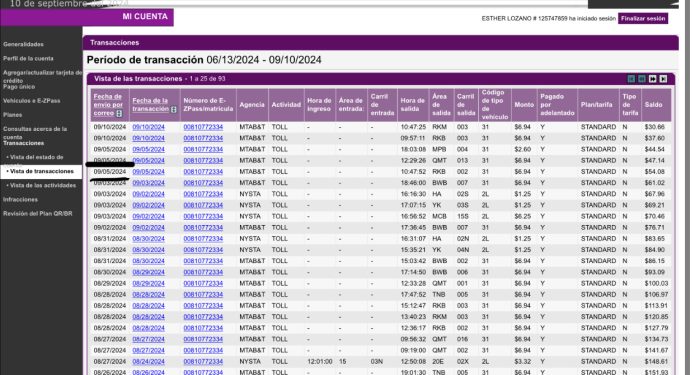Open 09/02/2024 link in the $67.96 row
This screenshot has height=375, width=695.
148,194
